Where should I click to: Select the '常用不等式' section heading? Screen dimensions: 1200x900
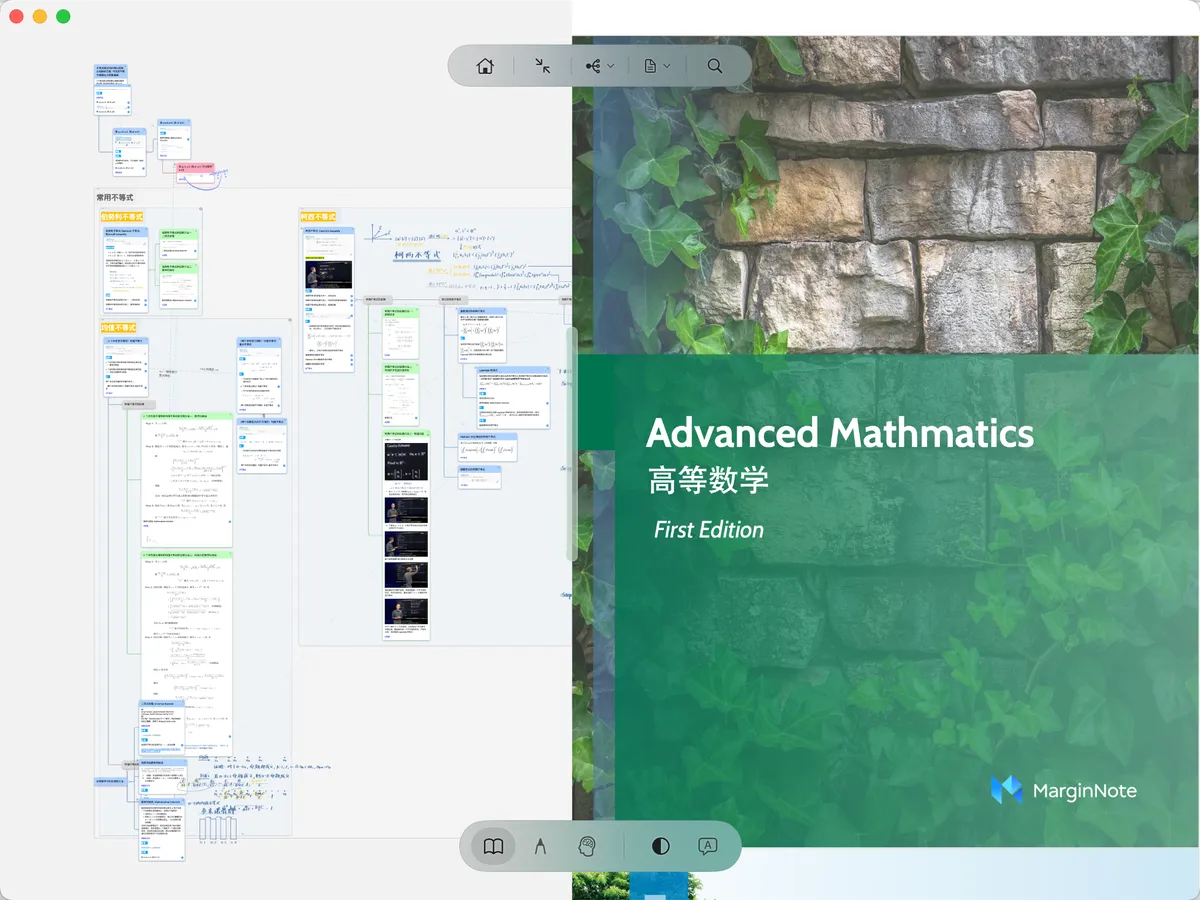115,198
